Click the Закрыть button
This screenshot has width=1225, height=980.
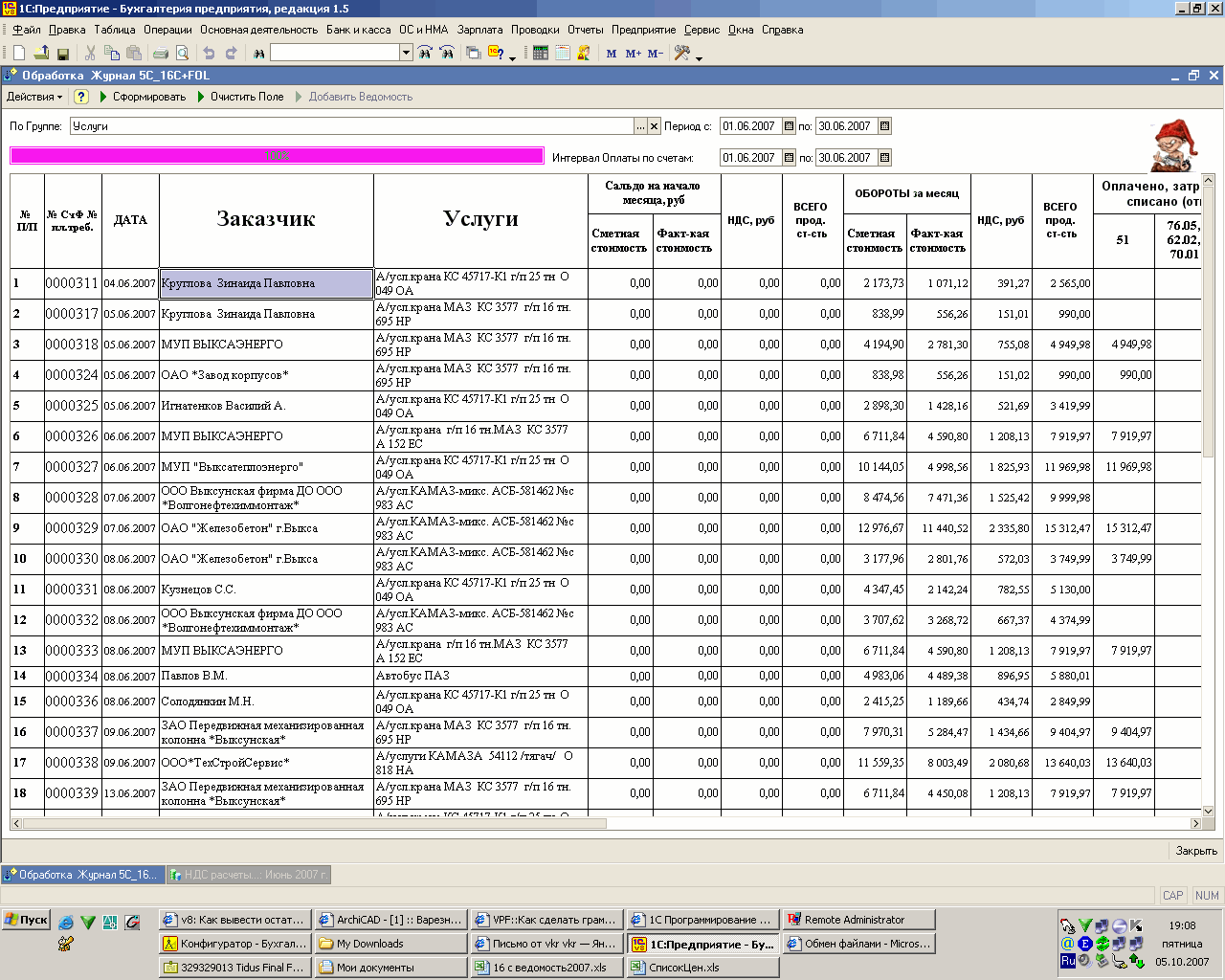point(1196,851)
